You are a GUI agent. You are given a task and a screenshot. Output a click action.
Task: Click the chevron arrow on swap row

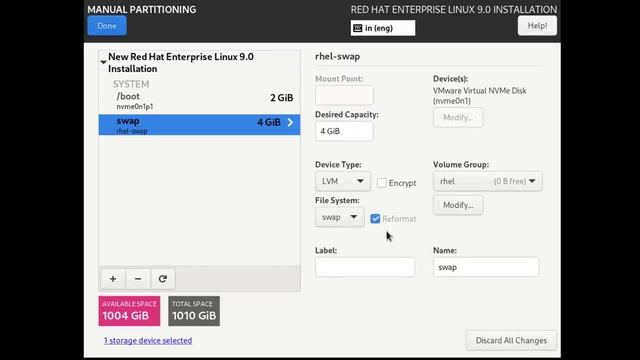click(x=290, y=122)
